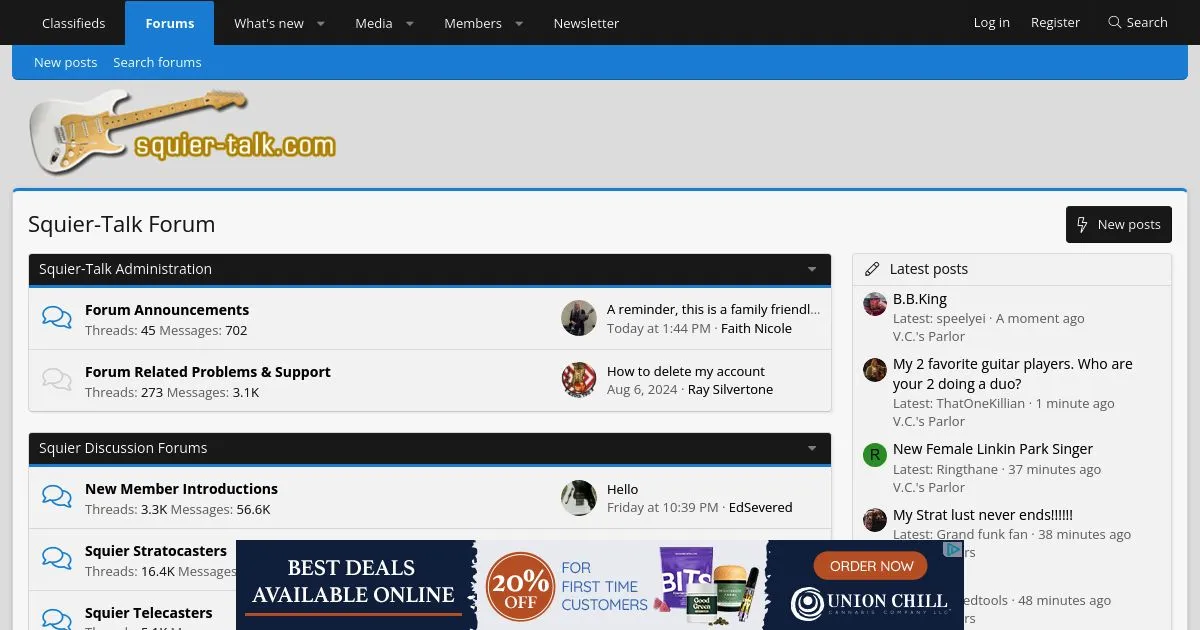Screen dimensions: 1200x630
Task: Click Aug 6, 2024 timestamp
Action: click(x=642, y=389)
